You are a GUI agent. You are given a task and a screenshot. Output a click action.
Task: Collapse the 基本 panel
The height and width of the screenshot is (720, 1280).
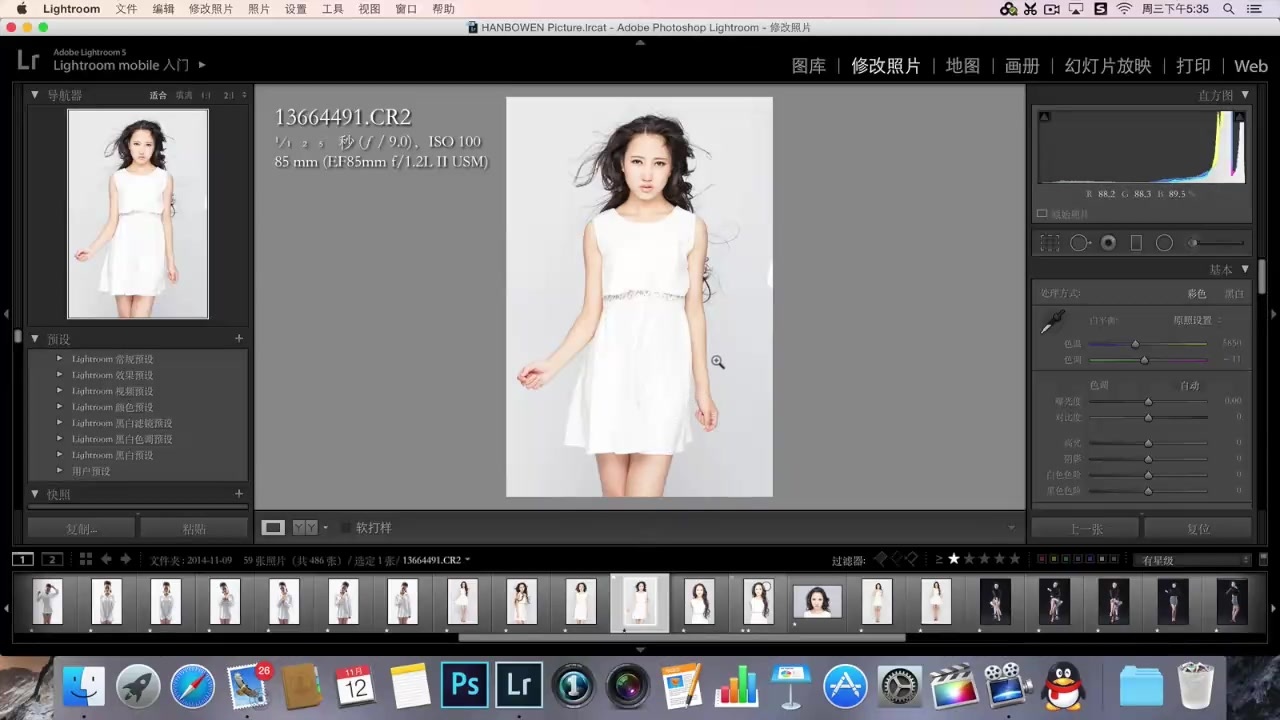pyautogui.click(x=1245, y=269)
